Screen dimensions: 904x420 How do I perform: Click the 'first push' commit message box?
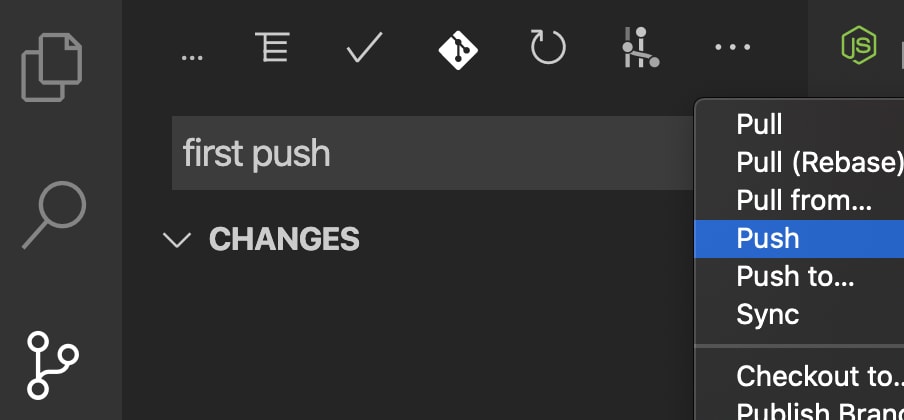tap(433, 153)
